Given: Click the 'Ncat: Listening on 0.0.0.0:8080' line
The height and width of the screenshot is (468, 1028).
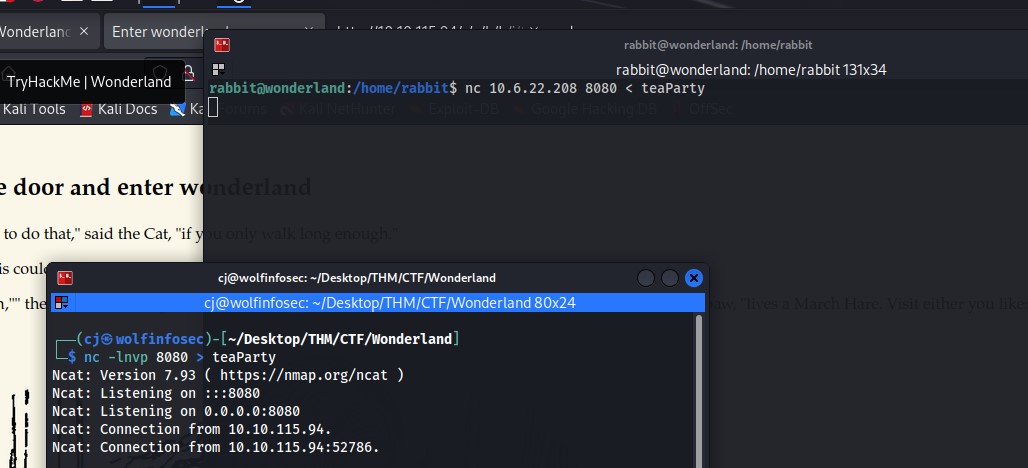Looking at the screenshot, I should pos(176,411).
